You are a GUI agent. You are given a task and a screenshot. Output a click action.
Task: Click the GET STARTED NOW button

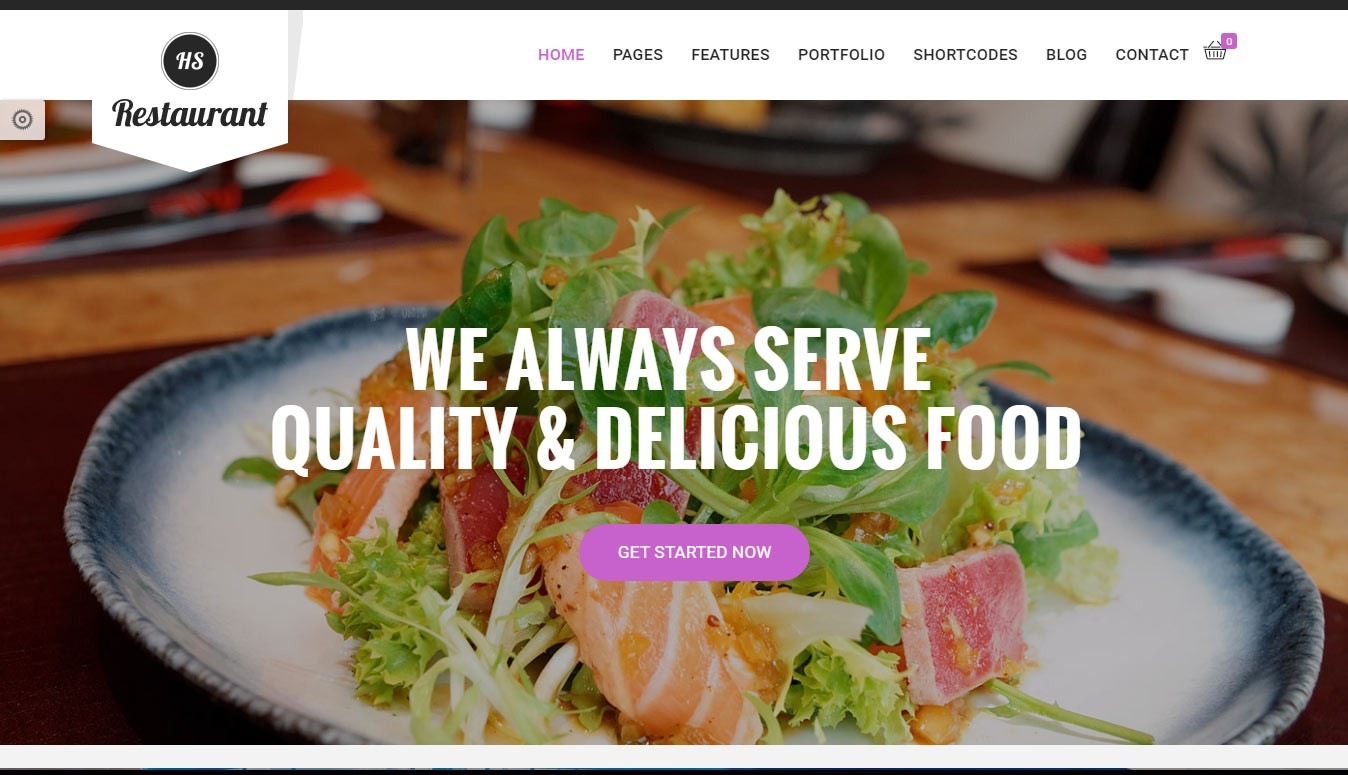click(x=694, y=552)
